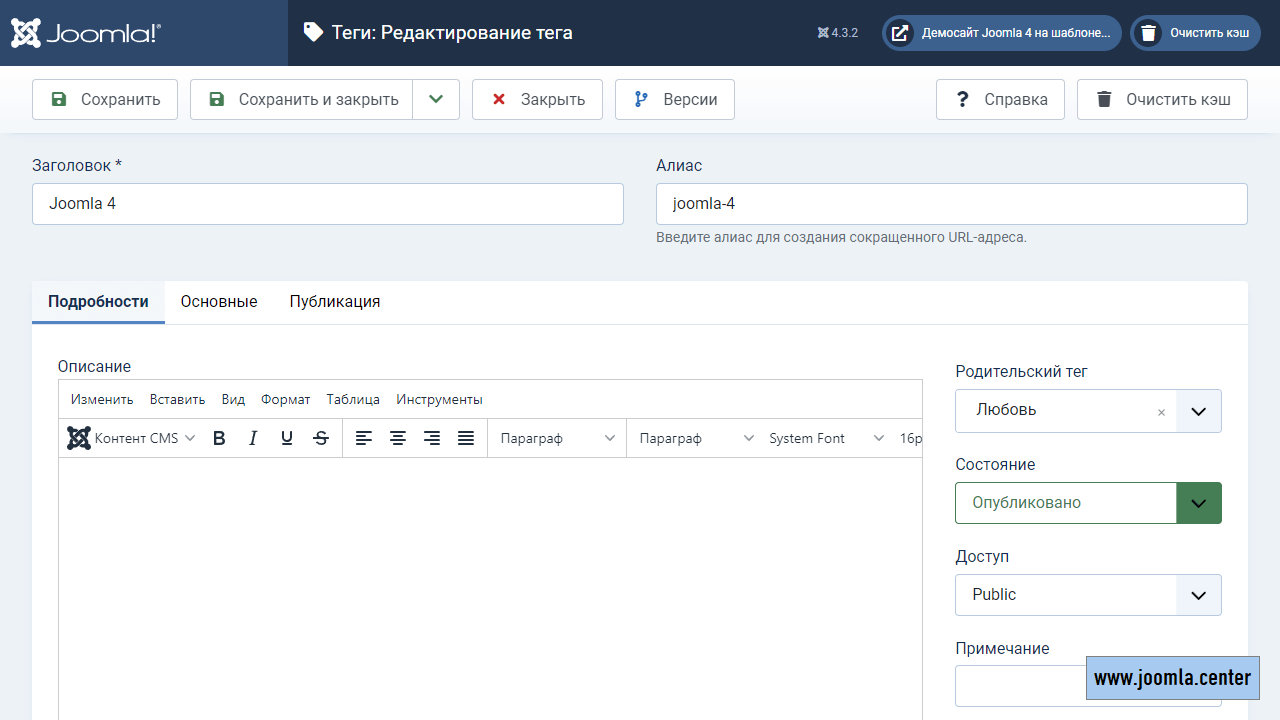Switch to the Основные tab
1280x720 pixels.
pos(219,301)
